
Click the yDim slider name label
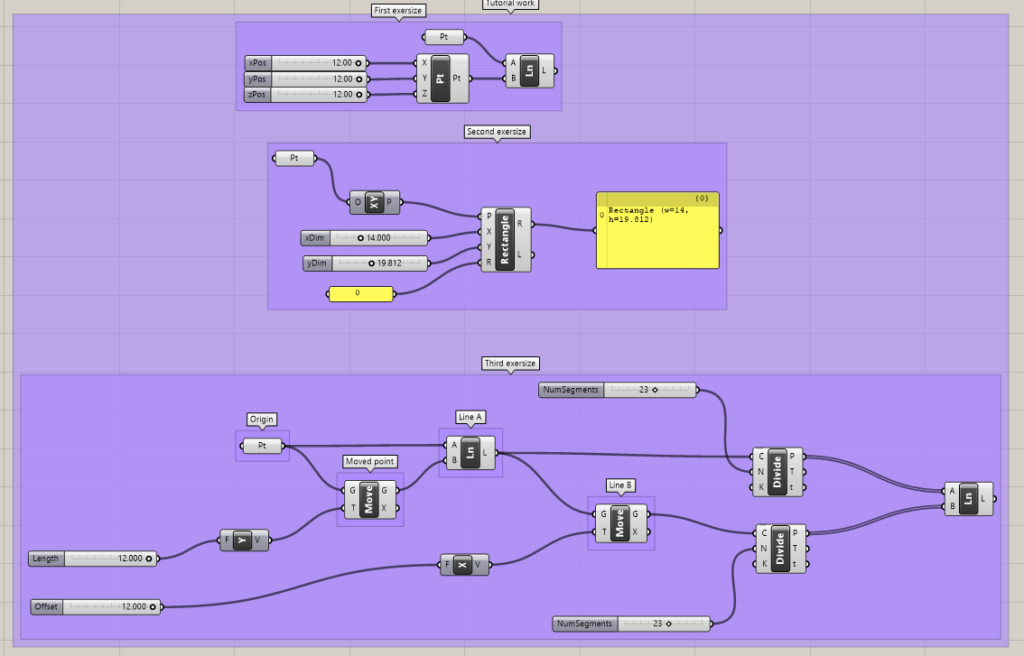tap(317, 263)
